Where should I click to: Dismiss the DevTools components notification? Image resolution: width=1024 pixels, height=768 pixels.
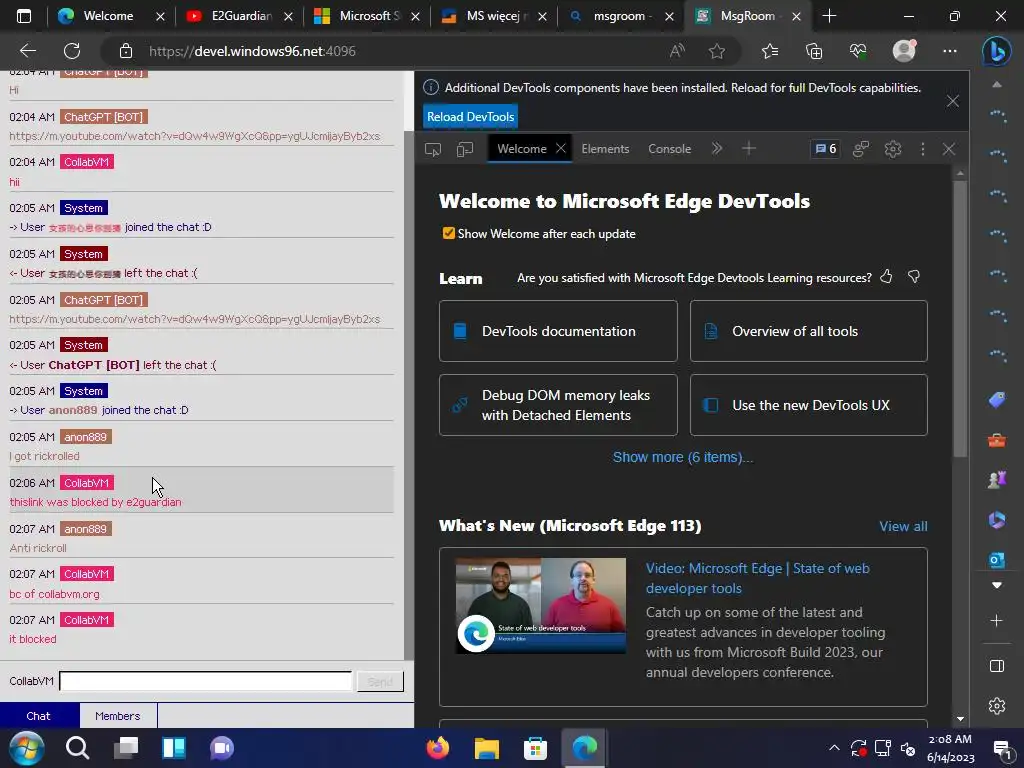(953, 101)
